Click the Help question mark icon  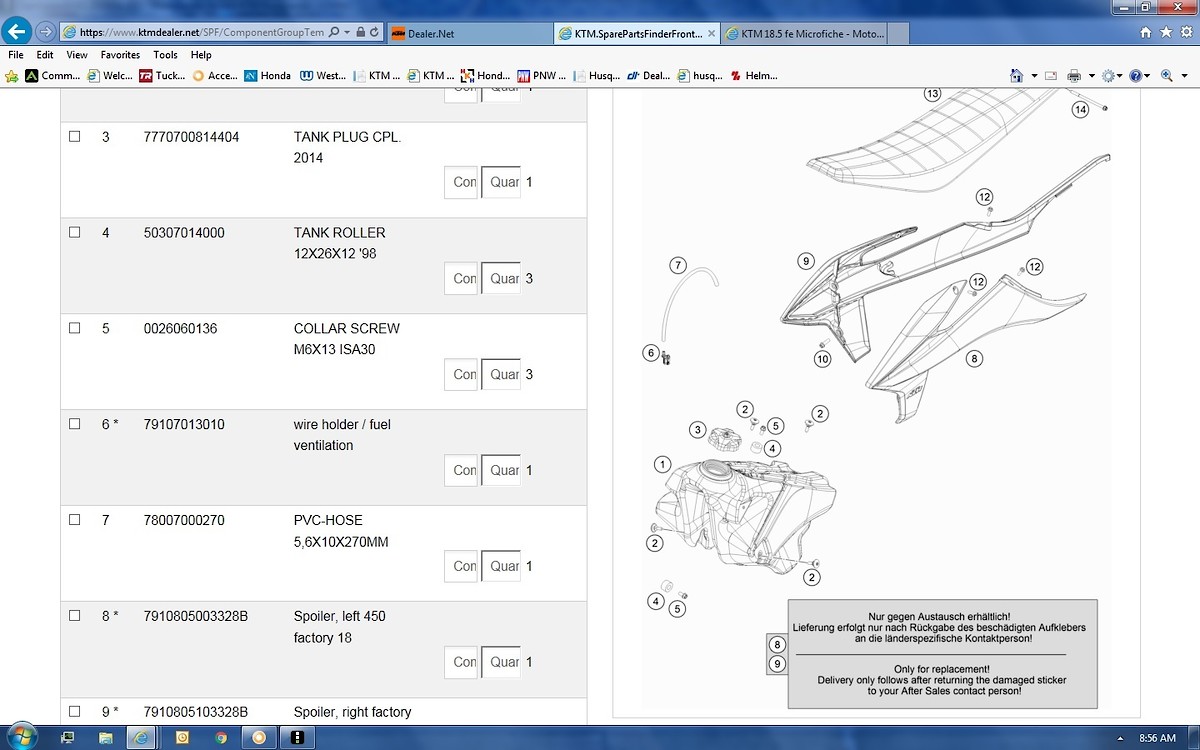(1136, 76)
